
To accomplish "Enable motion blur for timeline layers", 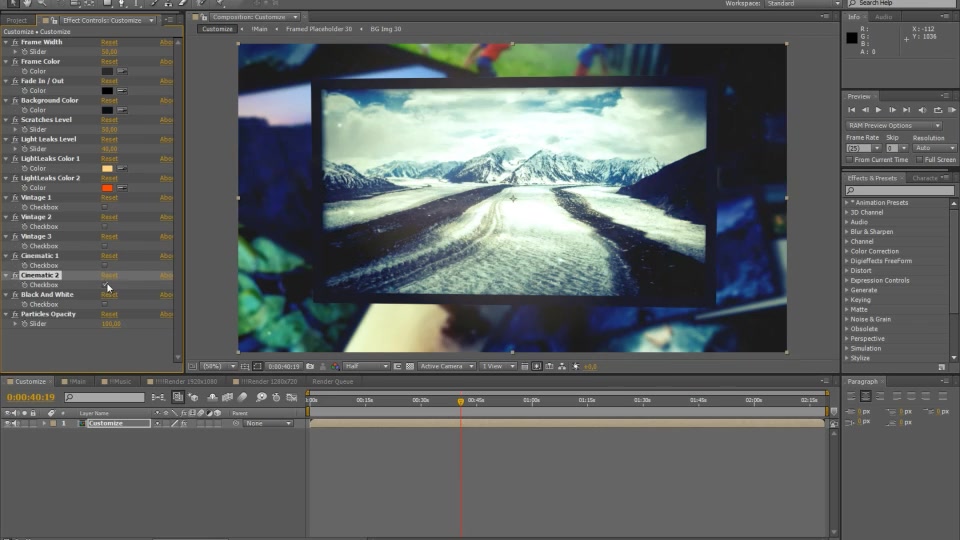I will [242, 397].
